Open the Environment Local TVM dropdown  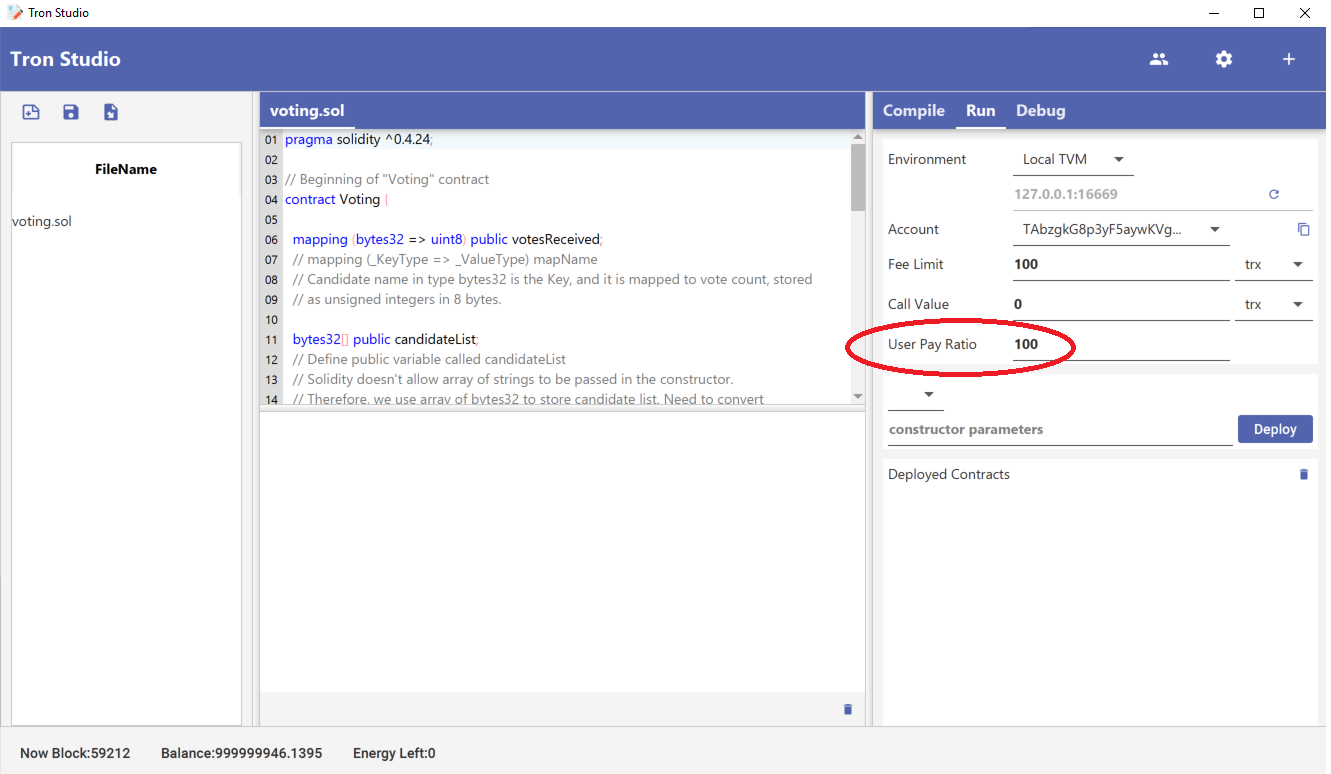[1073, 160]
